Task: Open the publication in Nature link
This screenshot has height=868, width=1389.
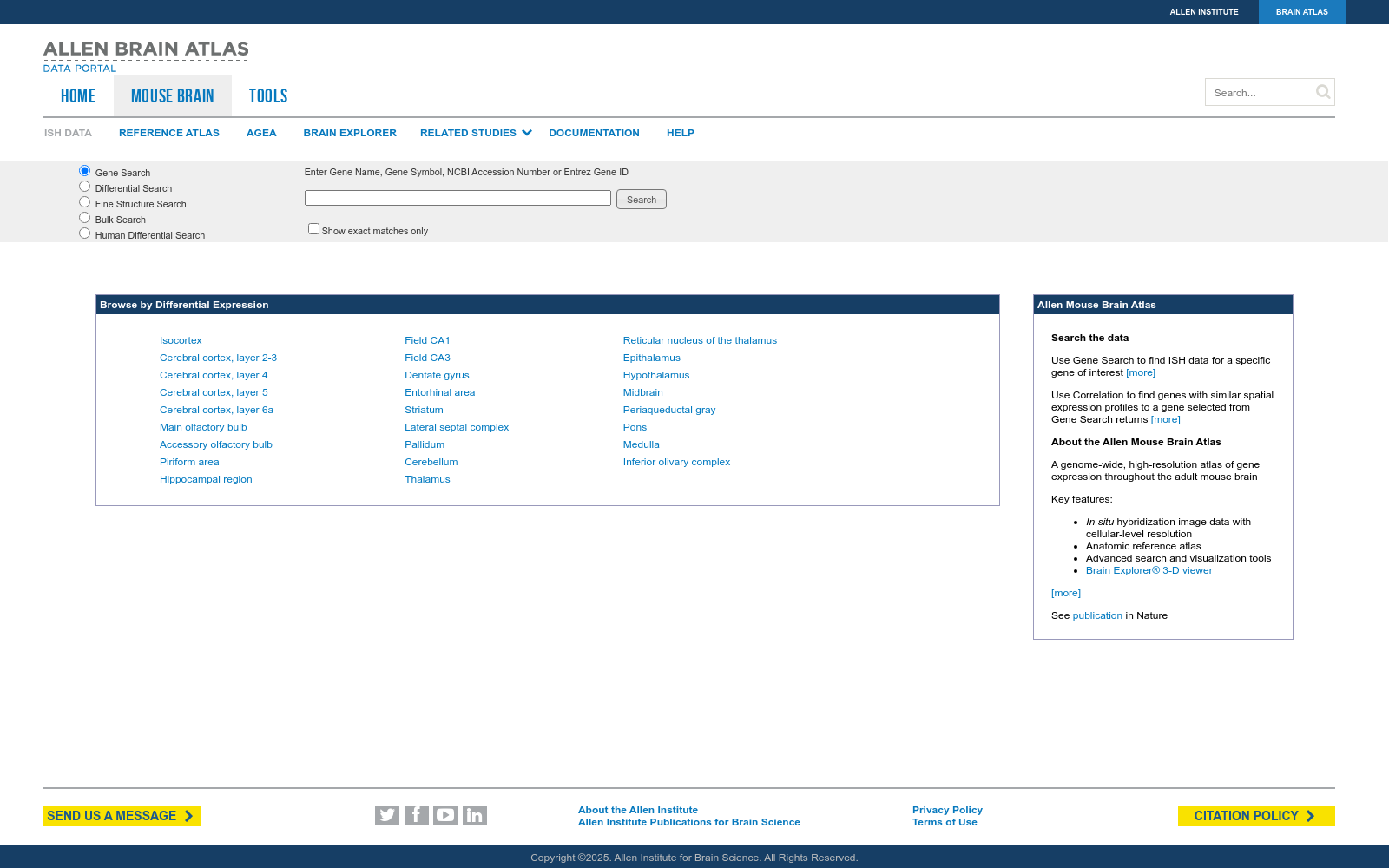Action: (x=1097, y=615)
